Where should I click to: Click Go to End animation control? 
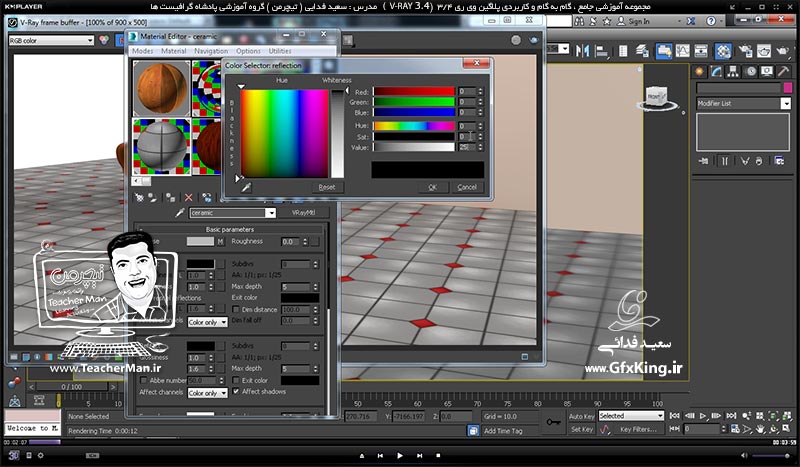coord(731,416)
